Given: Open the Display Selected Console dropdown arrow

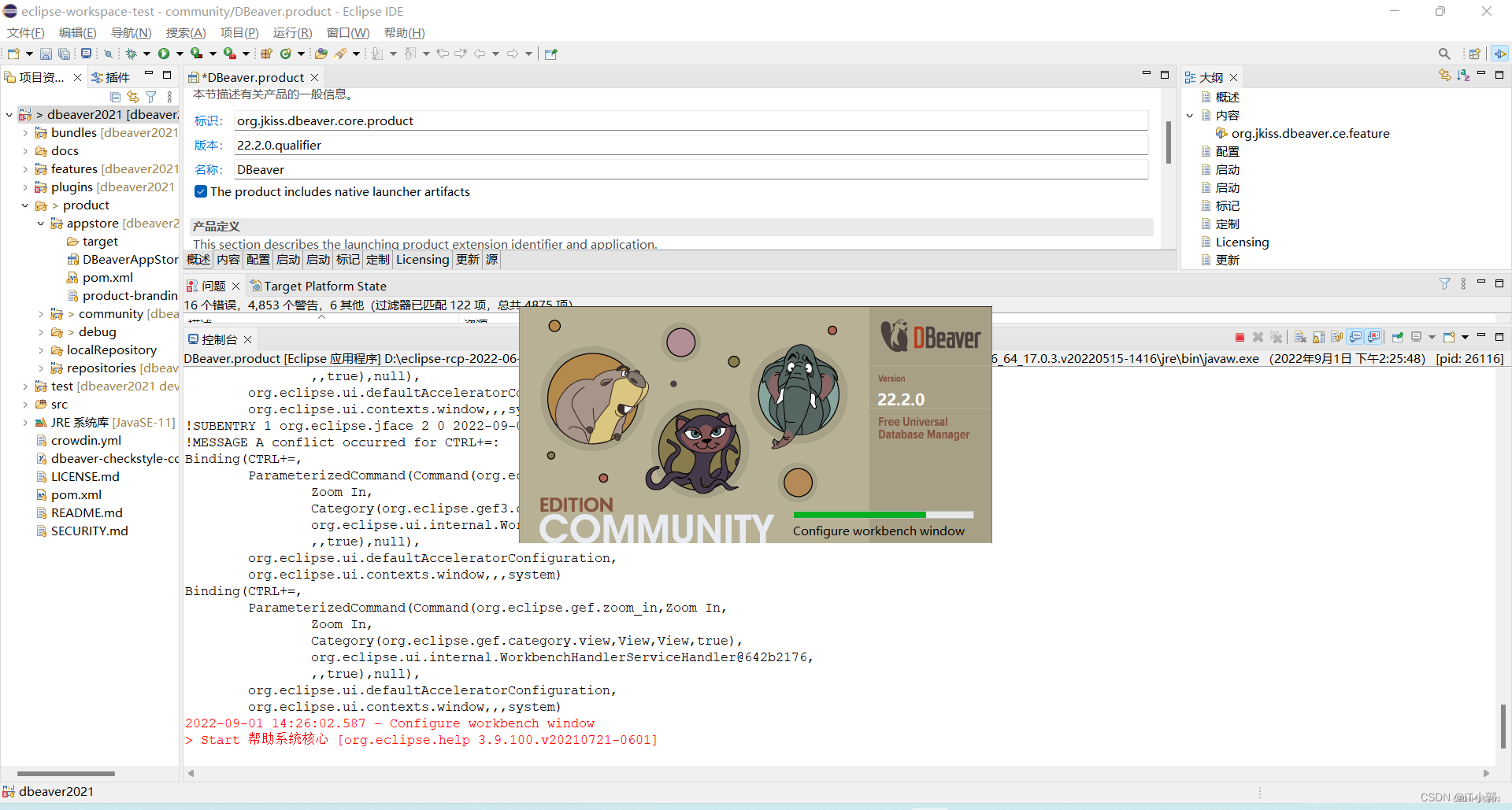Looking at the screenshot, I should pos(1432,337).
